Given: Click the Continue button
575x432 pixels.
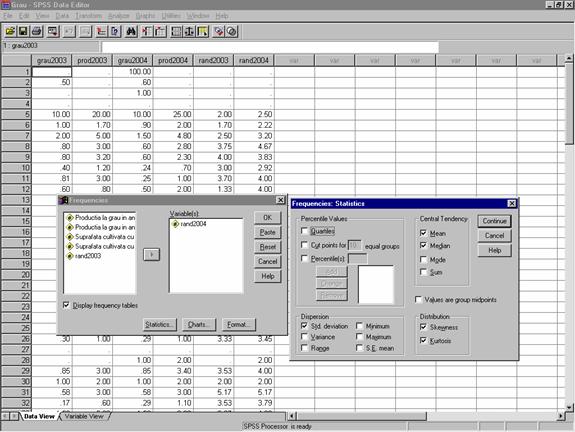Looking at the screenshot, I should [494, 221].
